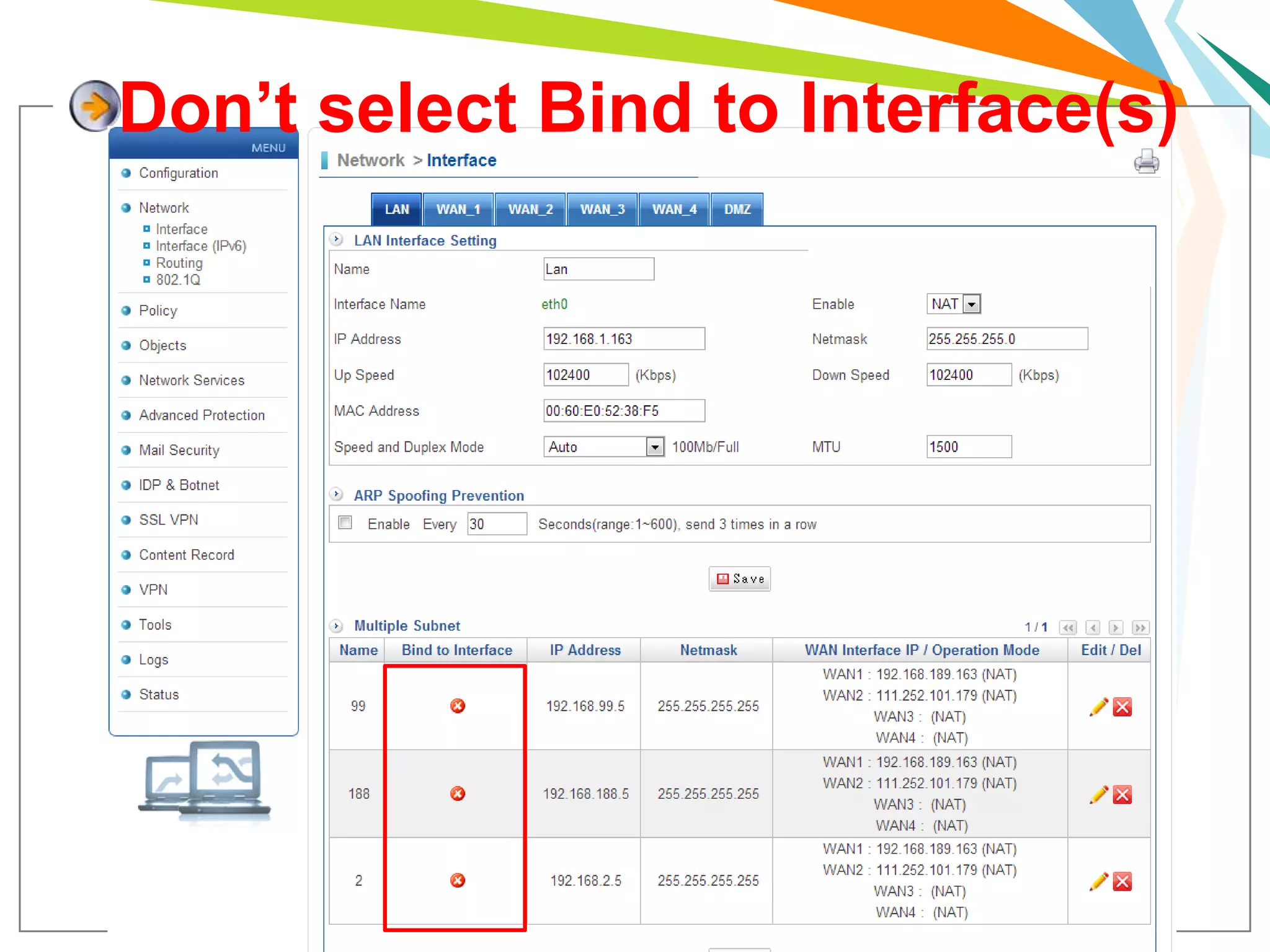
Task: Click pencil edit icon for subnet 99
Action: [x=1098, y=707]
